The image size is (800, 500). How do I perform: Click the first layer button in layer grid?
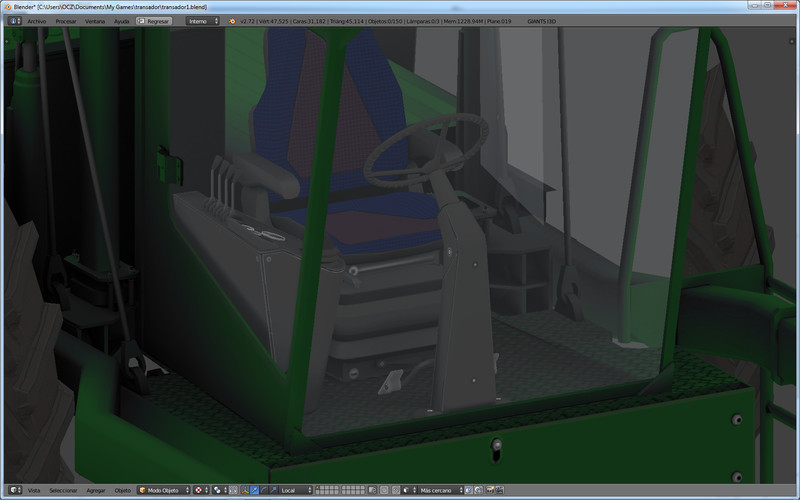319,488
